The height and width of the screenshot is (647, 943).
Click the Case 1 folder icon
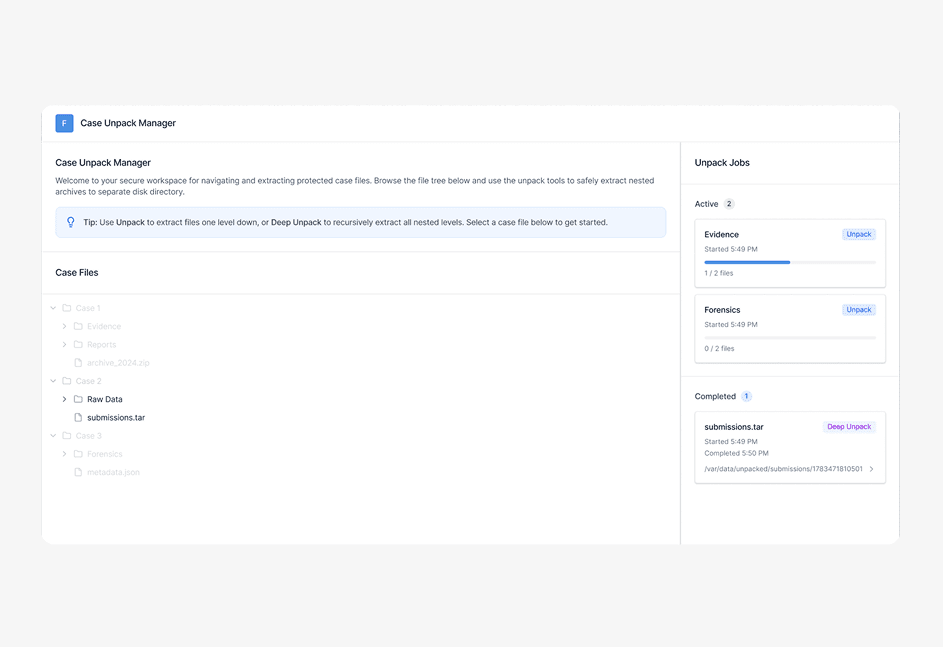pos(67,308)
